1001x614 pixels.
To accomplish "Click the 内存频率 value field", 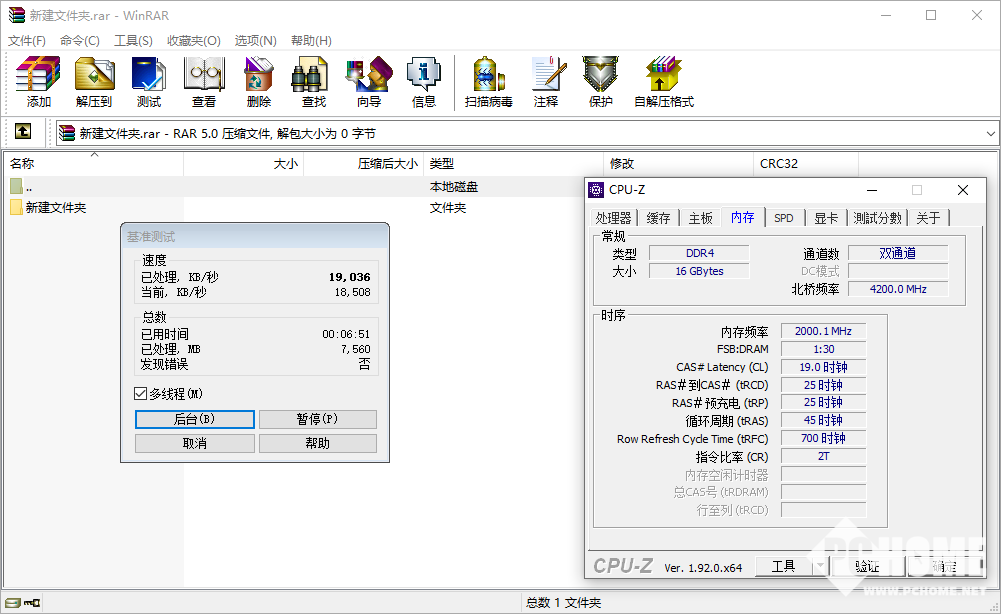I will 823,332.
